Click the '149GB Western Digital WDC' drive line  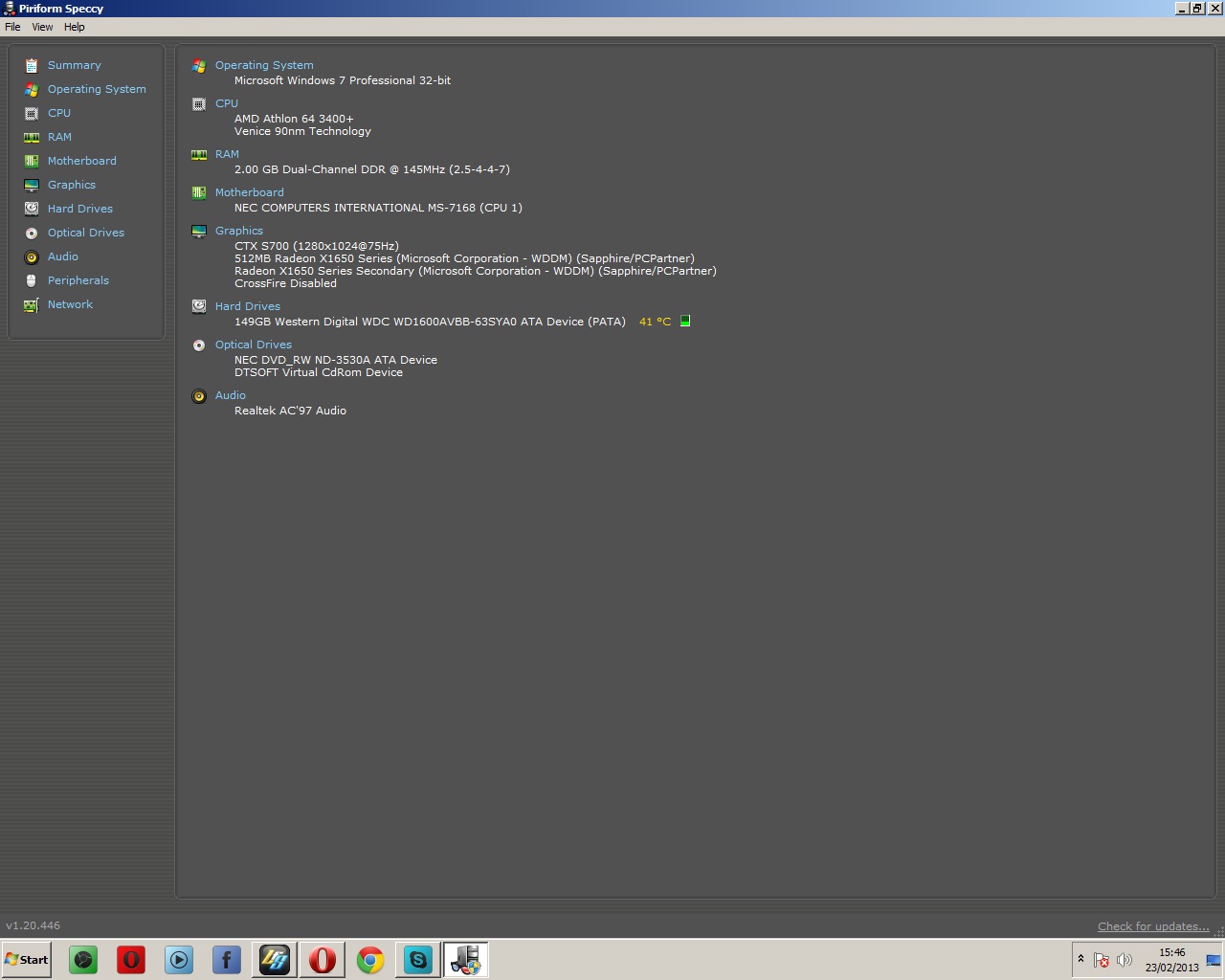click(x=430, y=322)
